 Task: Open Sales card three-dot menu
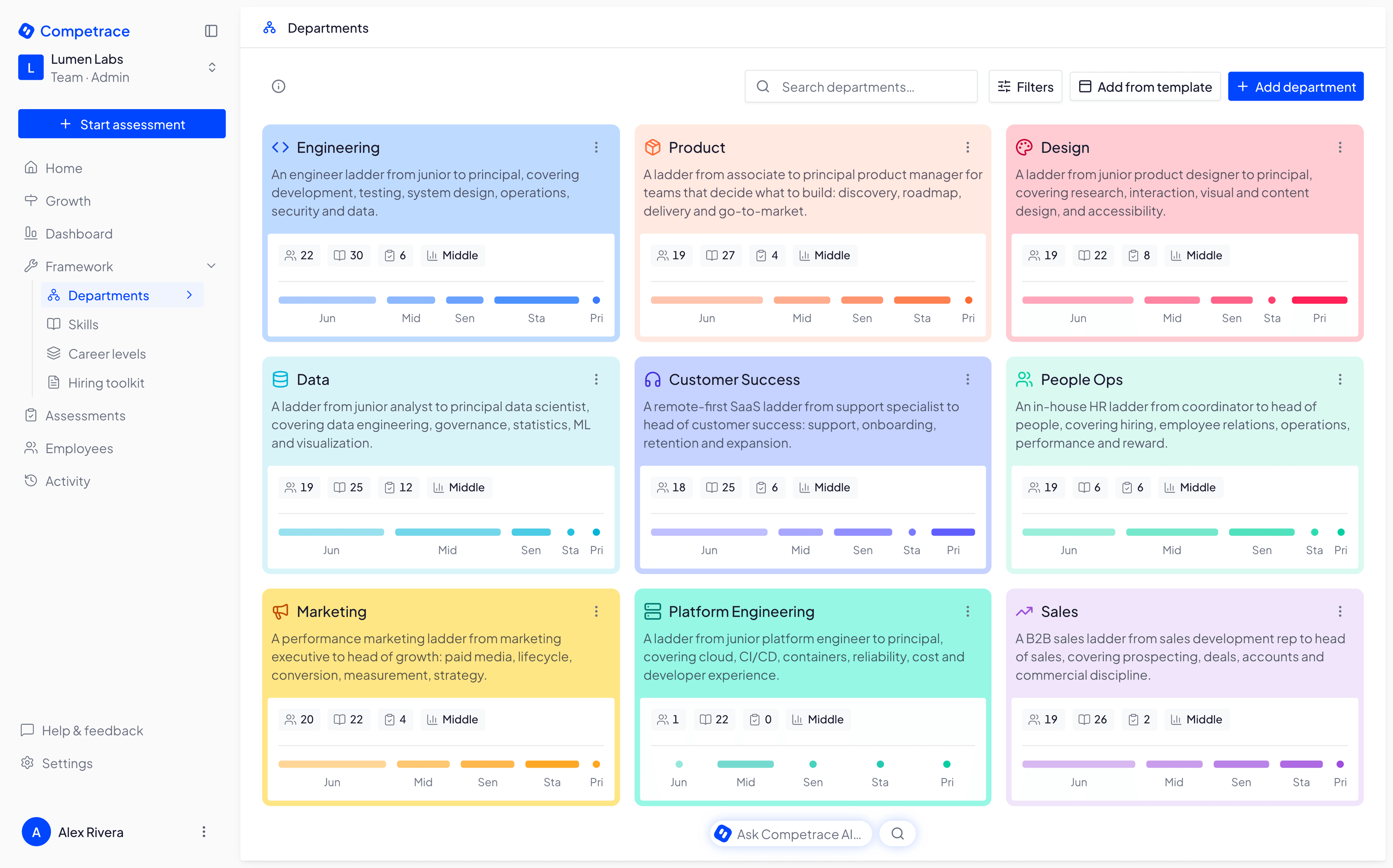tap(1340, 611)
